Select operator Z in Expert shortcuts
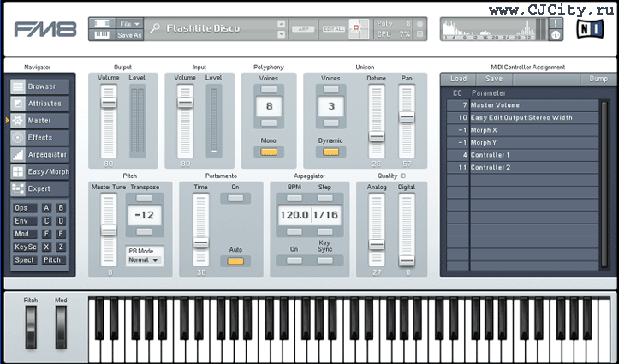619x364 pixels. [60, 247]
